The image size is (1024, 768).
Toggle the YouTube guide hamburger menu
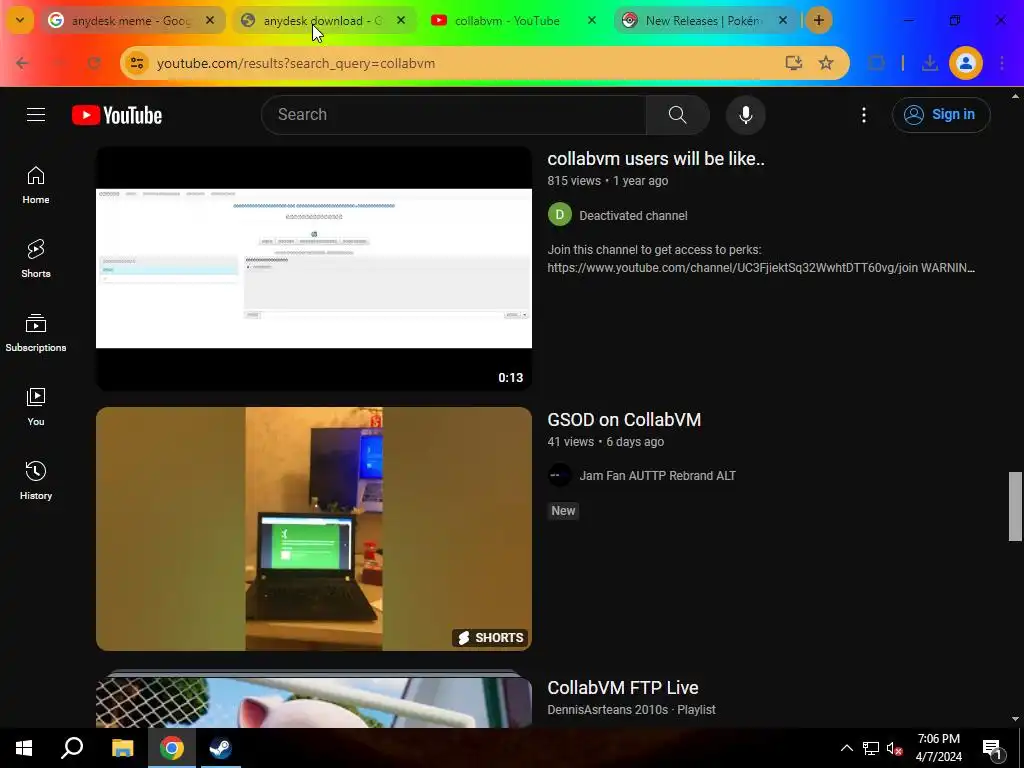(x=36, y=115)
